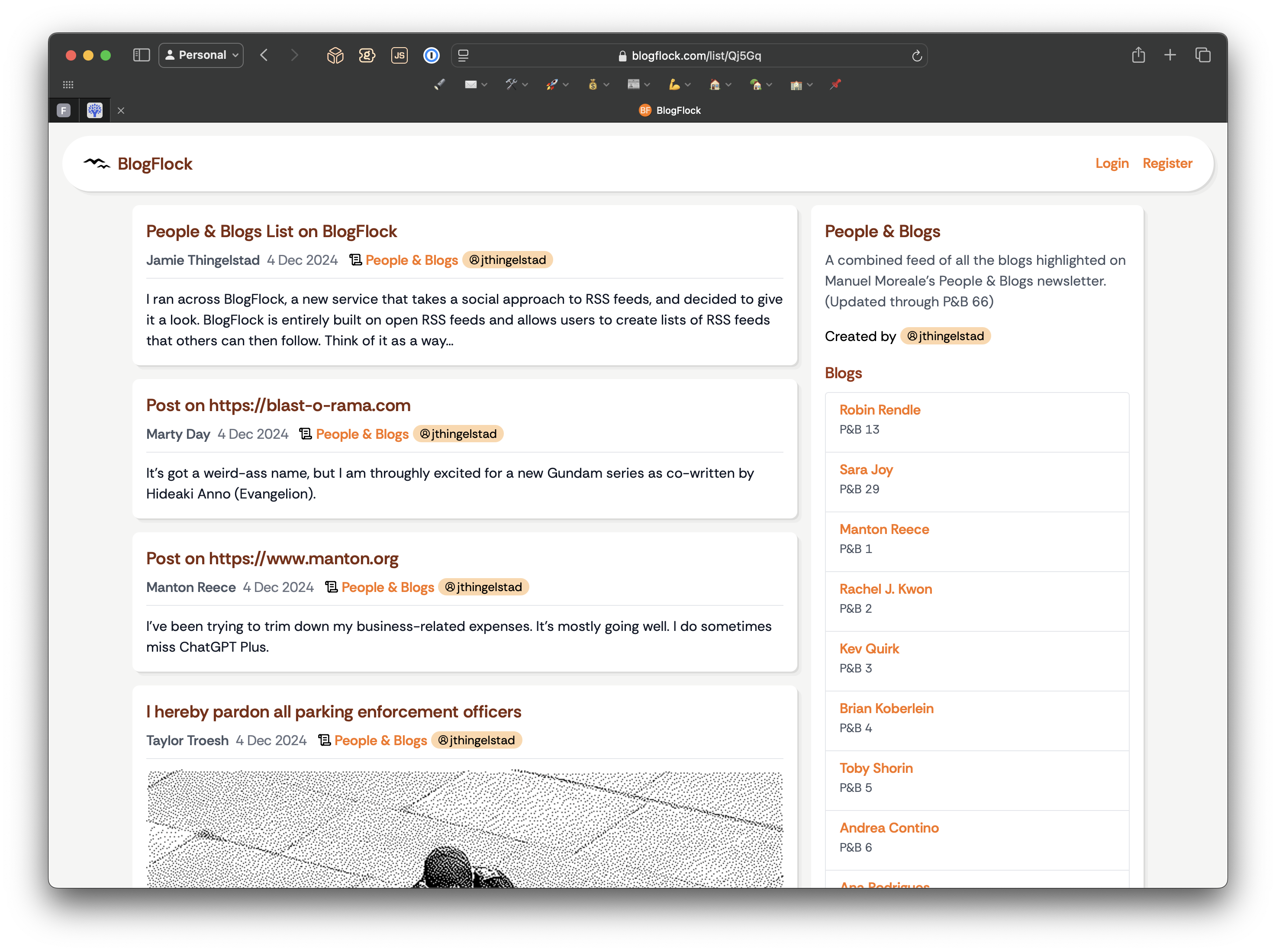Expand the house-with-garden bookmarks folder
1276x952 pixels.
click(760, 85)
